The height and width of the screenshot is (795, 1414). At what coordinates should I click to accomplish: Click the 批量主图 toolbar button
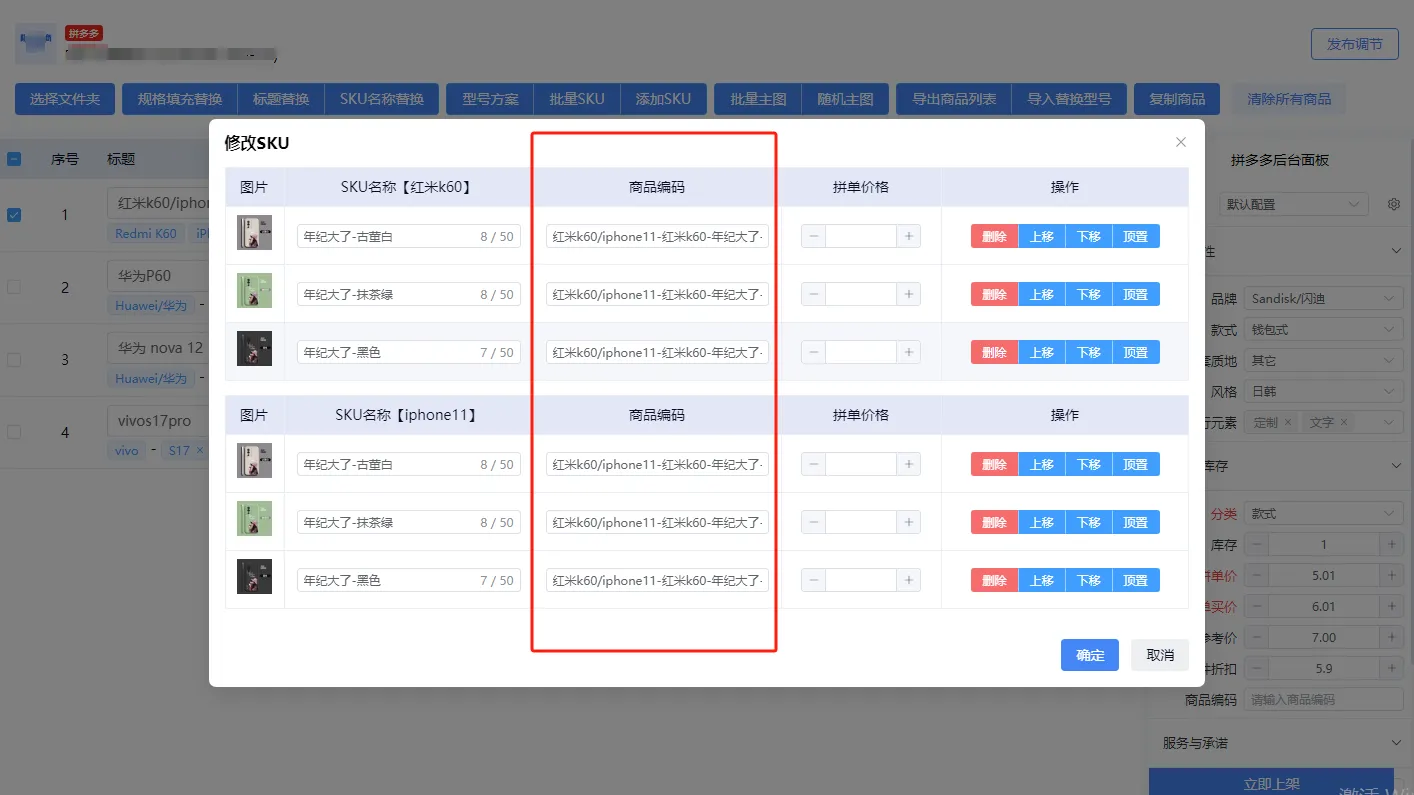pyautogui.click(x=758, y=99)
